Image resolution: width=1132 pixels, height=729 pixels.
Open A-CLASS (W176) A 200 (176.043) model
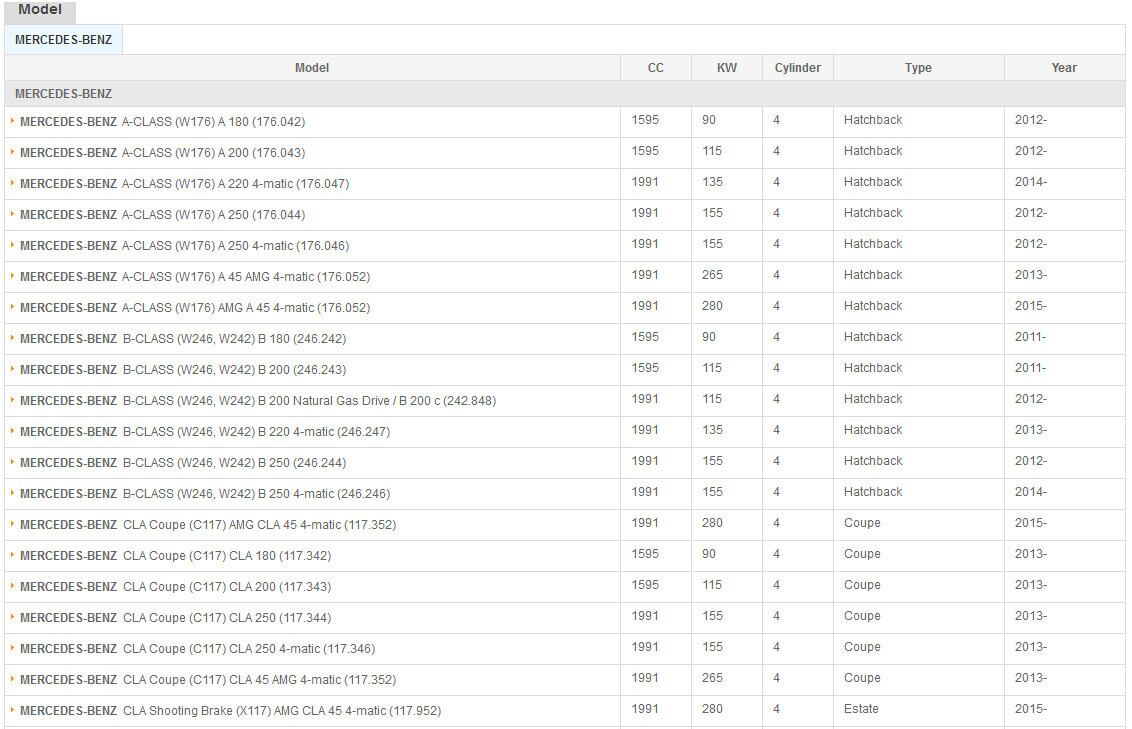tap(162, 153)
